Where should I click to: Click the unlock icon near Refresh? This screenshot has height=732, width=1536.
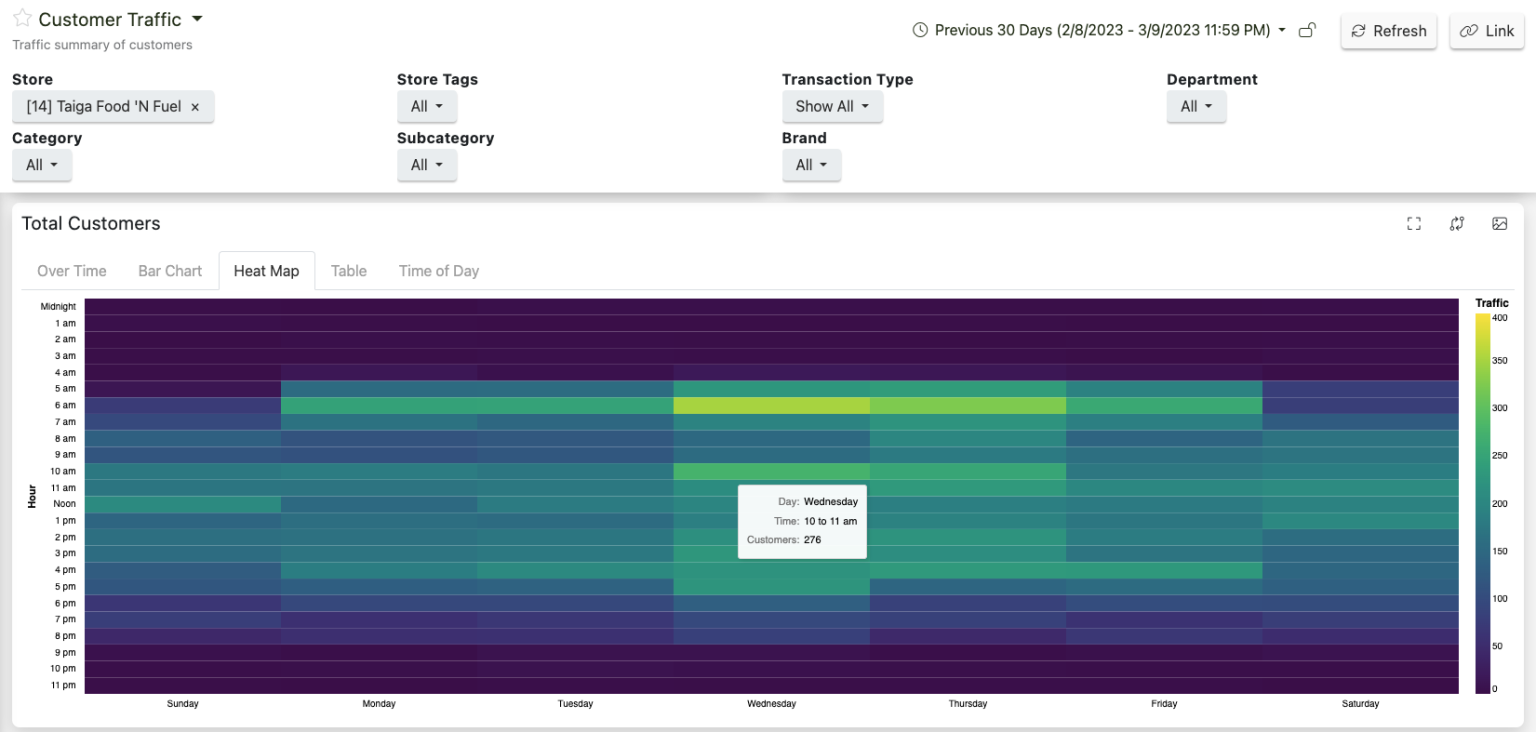click(x=1307, y=30)
